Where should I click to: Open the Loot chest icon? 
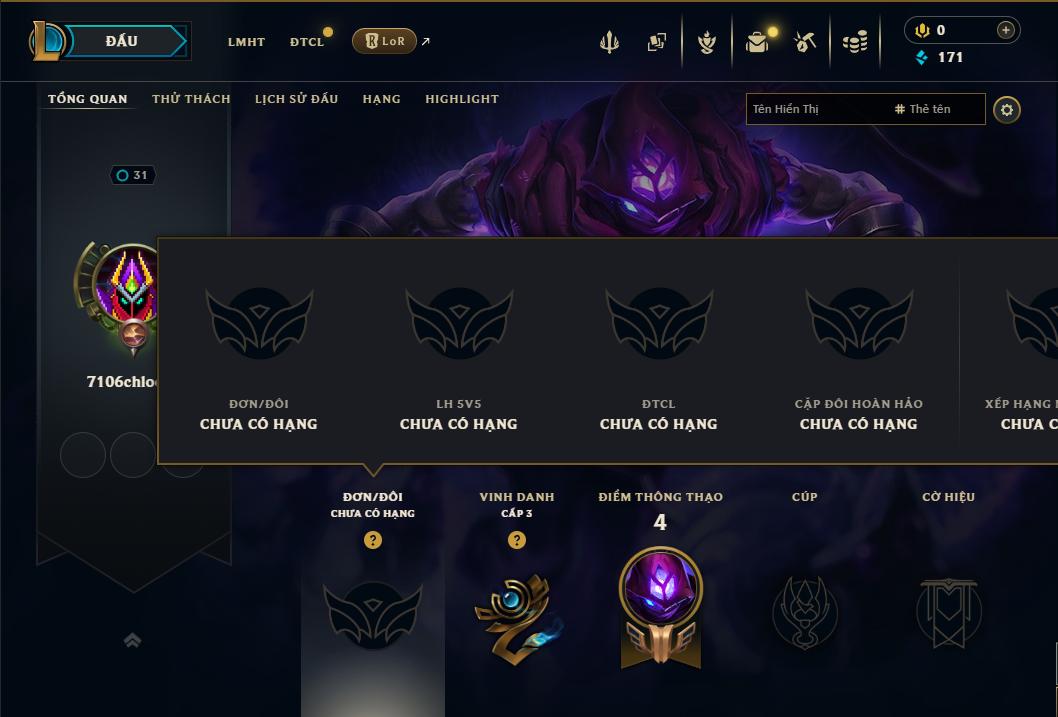(x=757, y=42)
